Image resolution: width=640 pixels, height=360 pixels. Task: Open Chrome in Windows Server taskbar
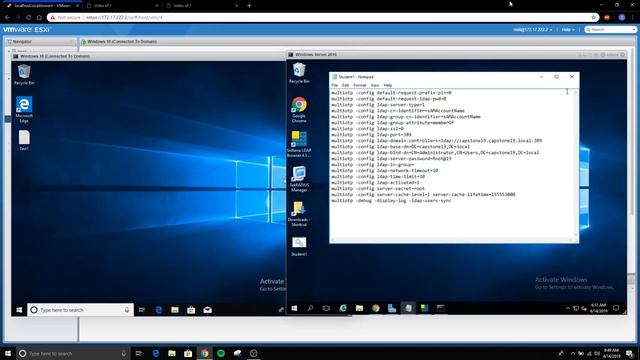pyautogui.click(x=376, y=308)
